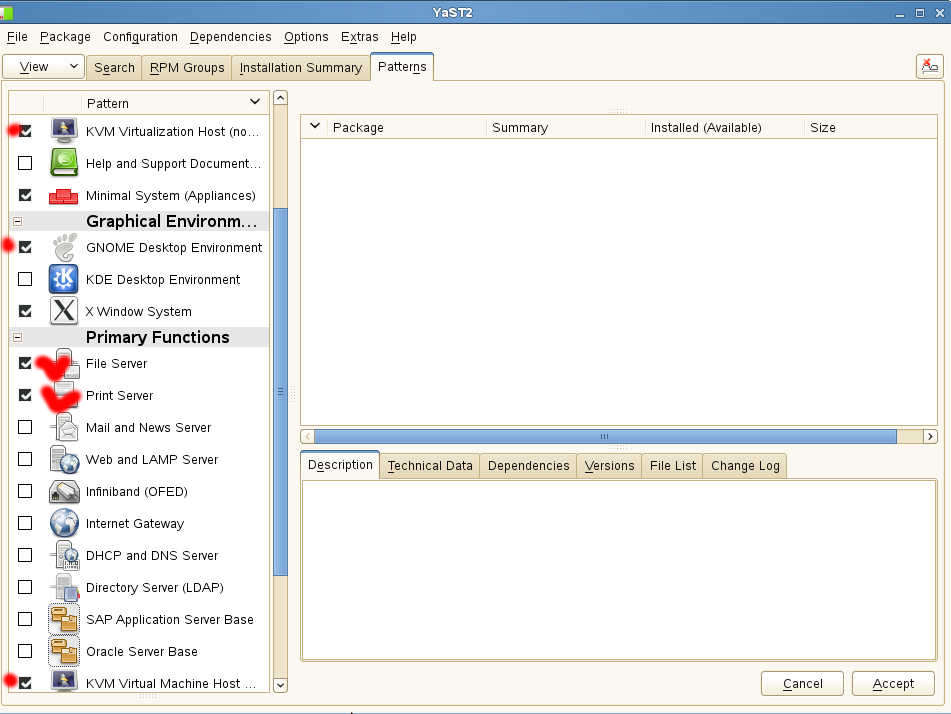Collapse the Graphical Environments group
Image resolution: width=951 pixels, height=714 pixels.
tap(18, 221)
